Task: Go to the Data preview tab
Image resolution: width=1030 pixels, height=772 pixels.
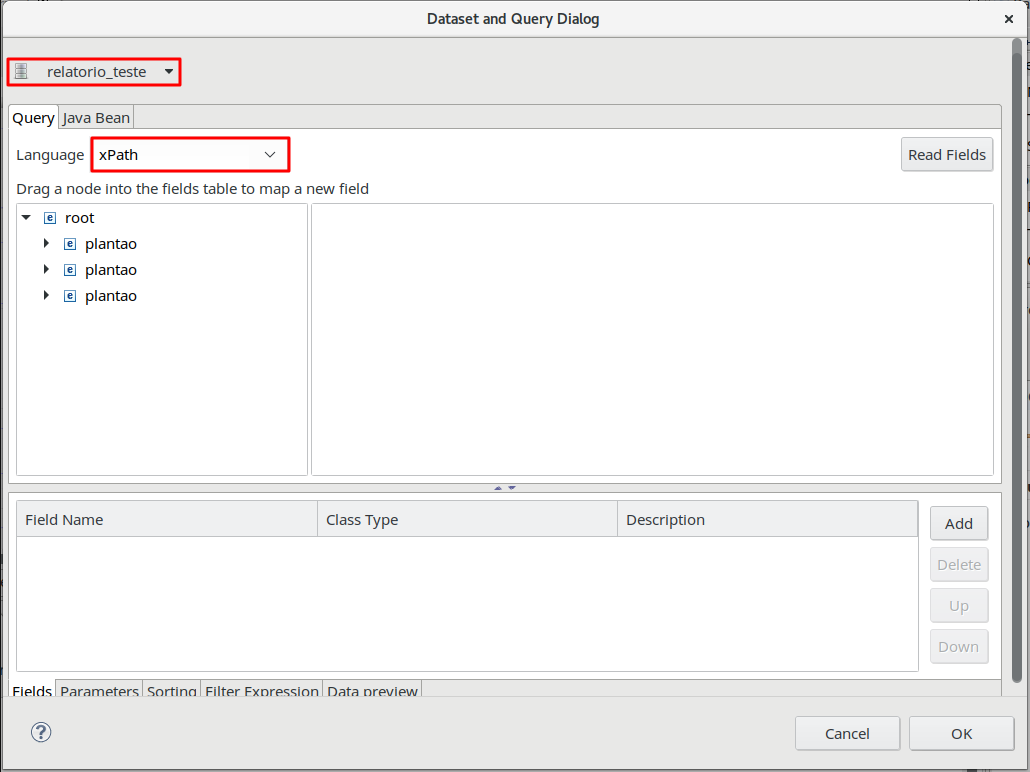Action: [x=372, y=691]
